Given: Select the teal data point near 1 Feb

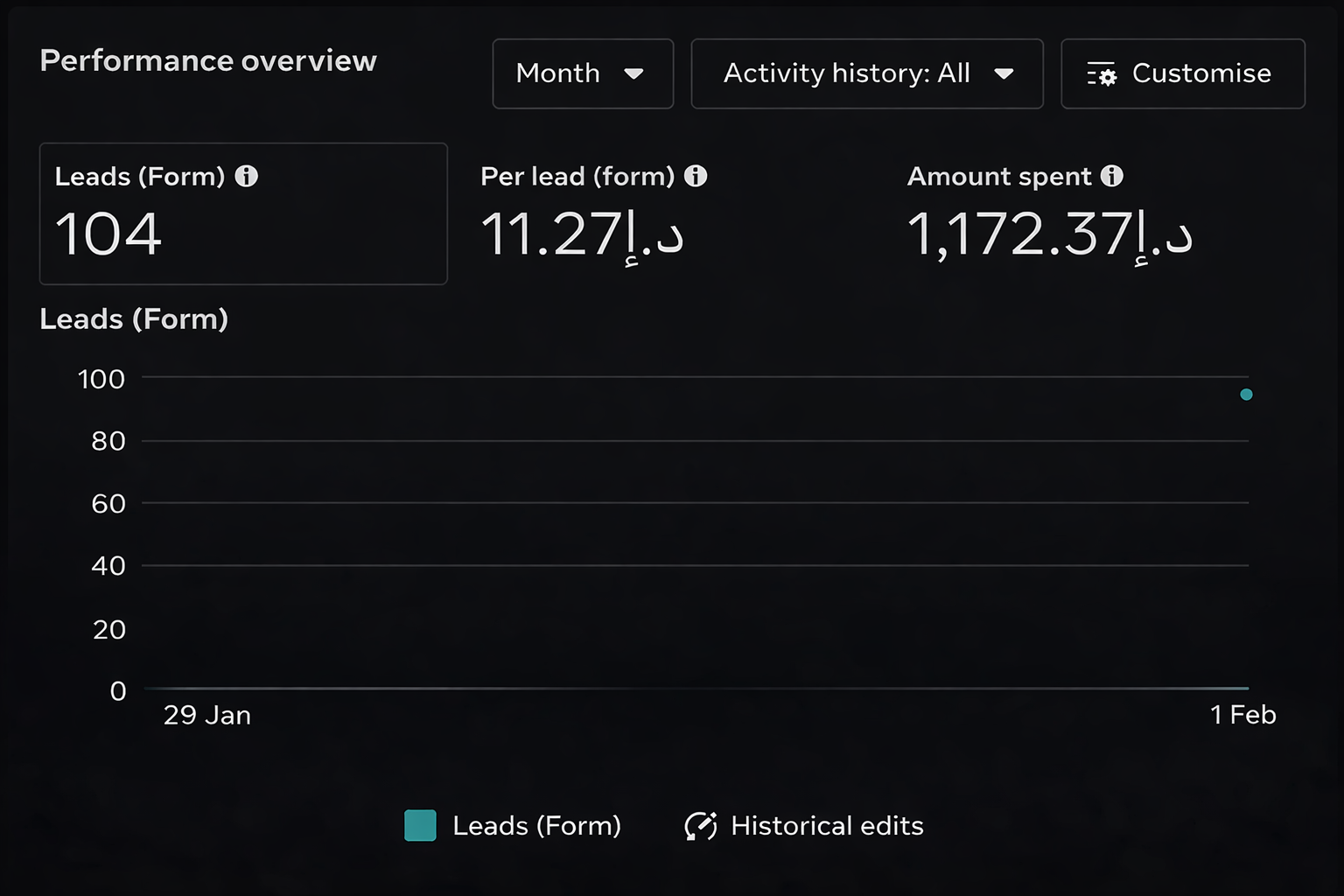Looking at the screenshot, I should click(x=1246, y=395).
